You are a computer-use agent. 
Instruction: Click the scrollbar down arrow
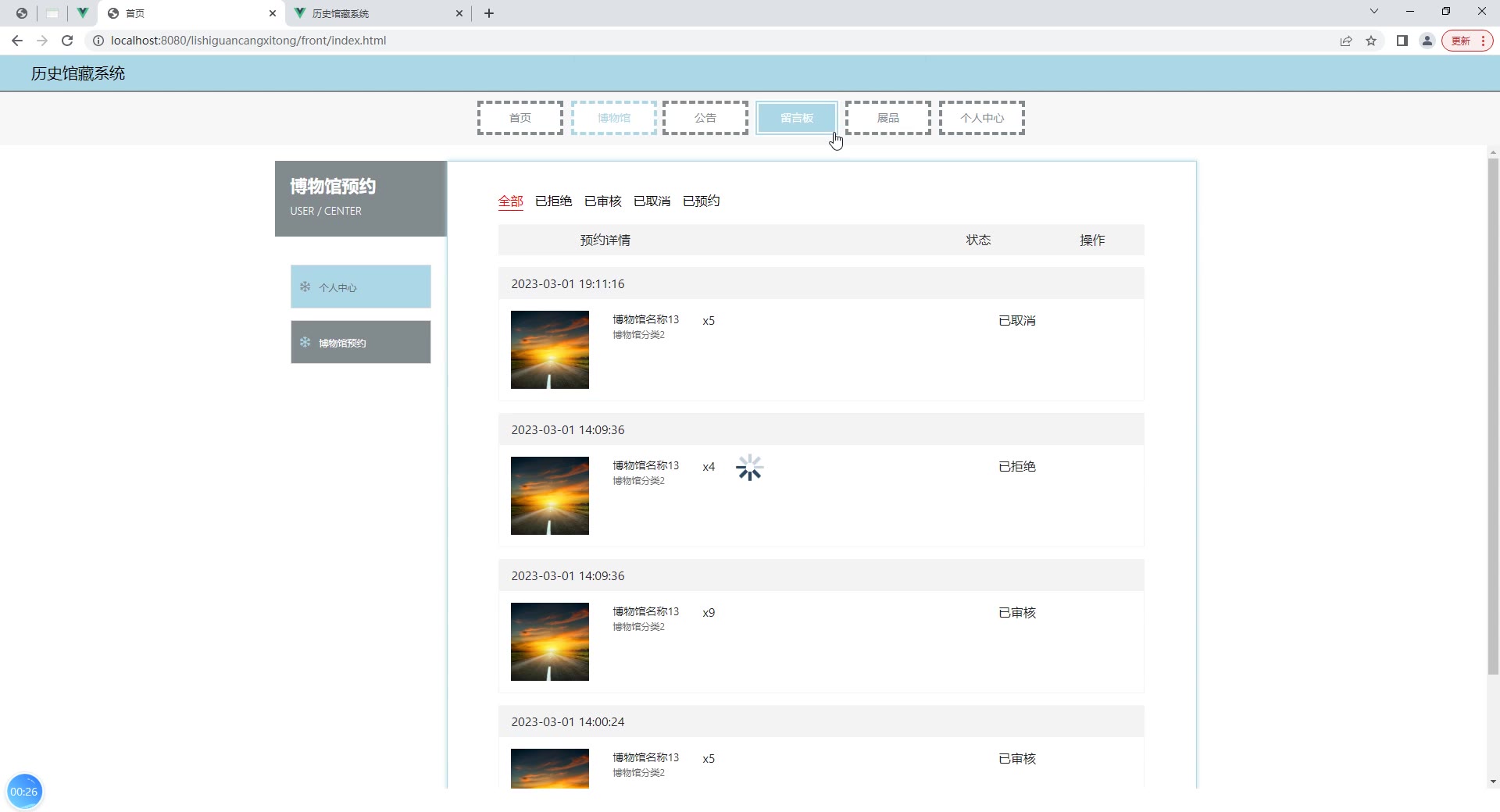coord(1493,782)
